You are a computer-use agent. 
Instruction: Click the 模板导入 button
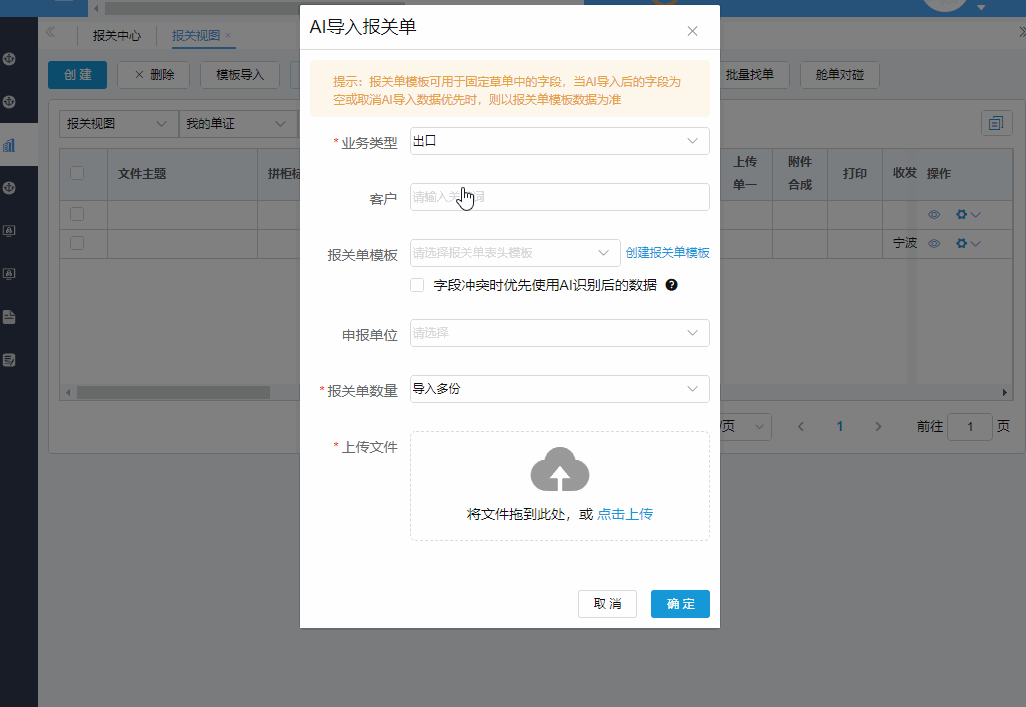pyautogui.click(x=240, y=75)
